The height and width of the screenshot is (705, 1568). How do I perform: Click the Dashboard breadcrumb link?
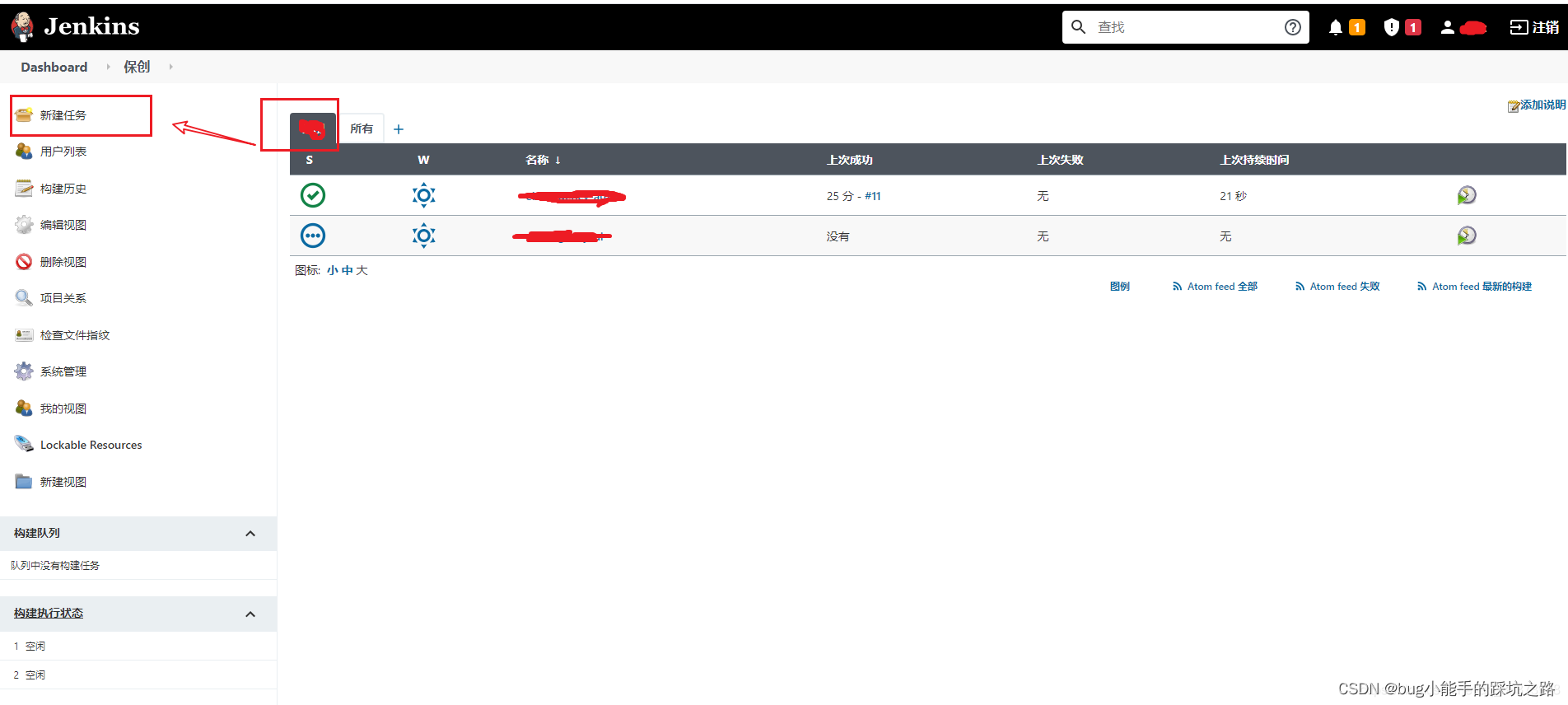(x=54, y=67)
